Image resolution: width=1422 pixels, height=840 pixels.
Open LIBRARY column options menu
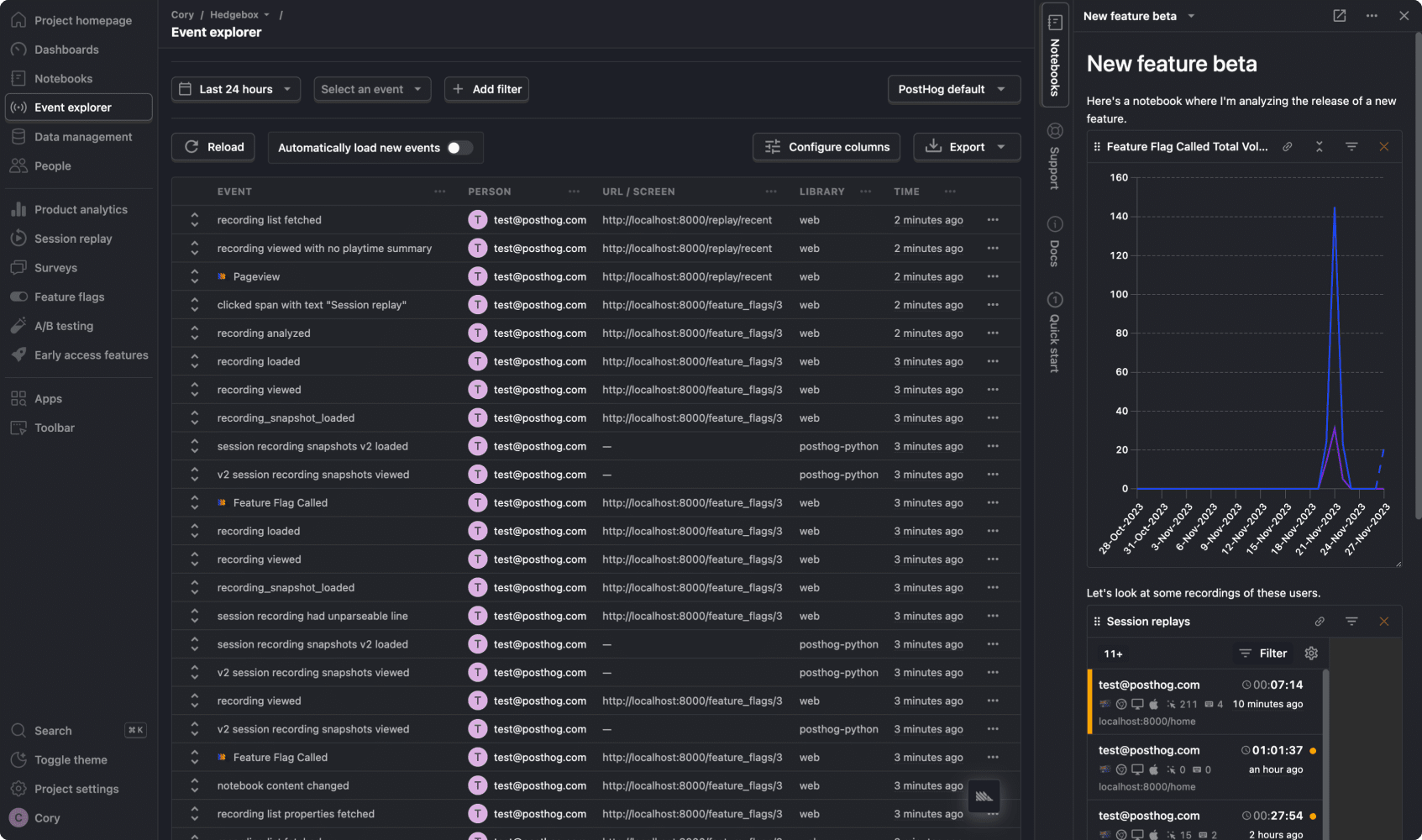click(865, 192)
